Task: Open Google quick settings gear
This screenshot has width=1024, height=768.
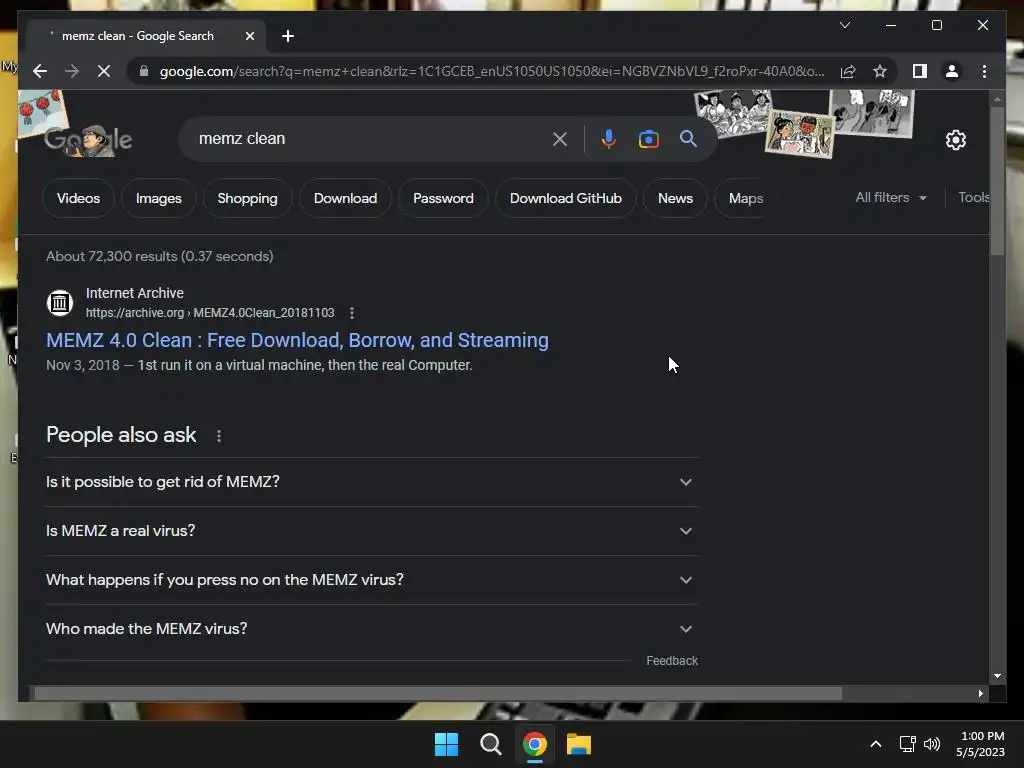Action: pos(955,139)
